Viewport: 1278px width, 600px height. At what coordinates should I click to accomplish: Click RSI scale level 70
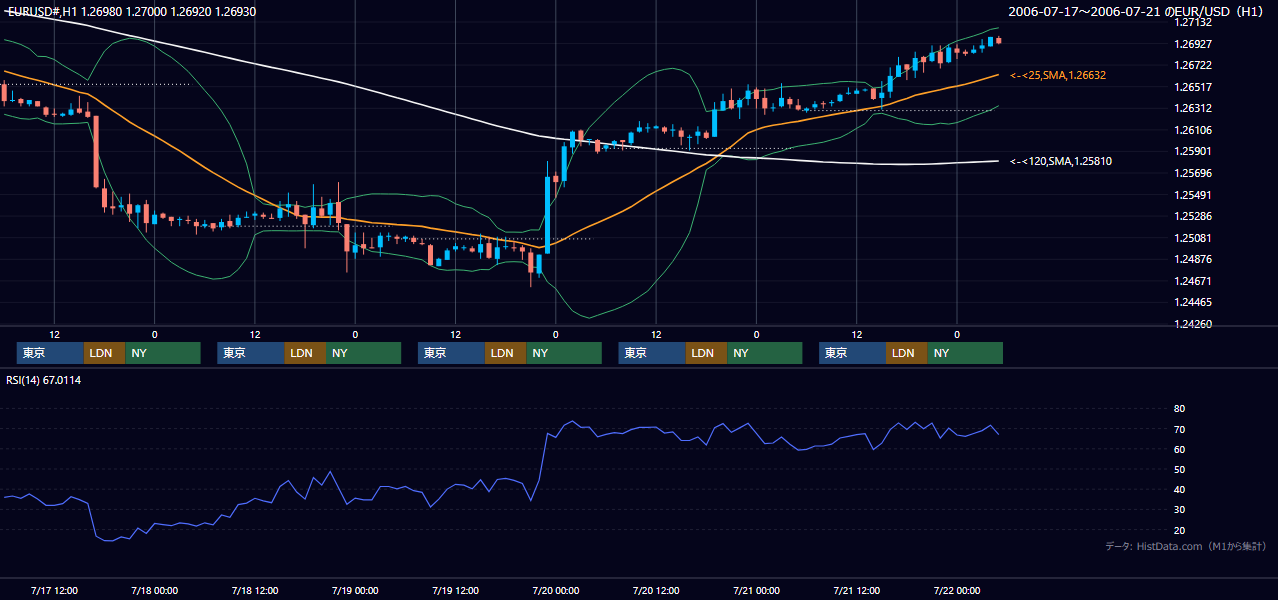tap(1179, 429)
